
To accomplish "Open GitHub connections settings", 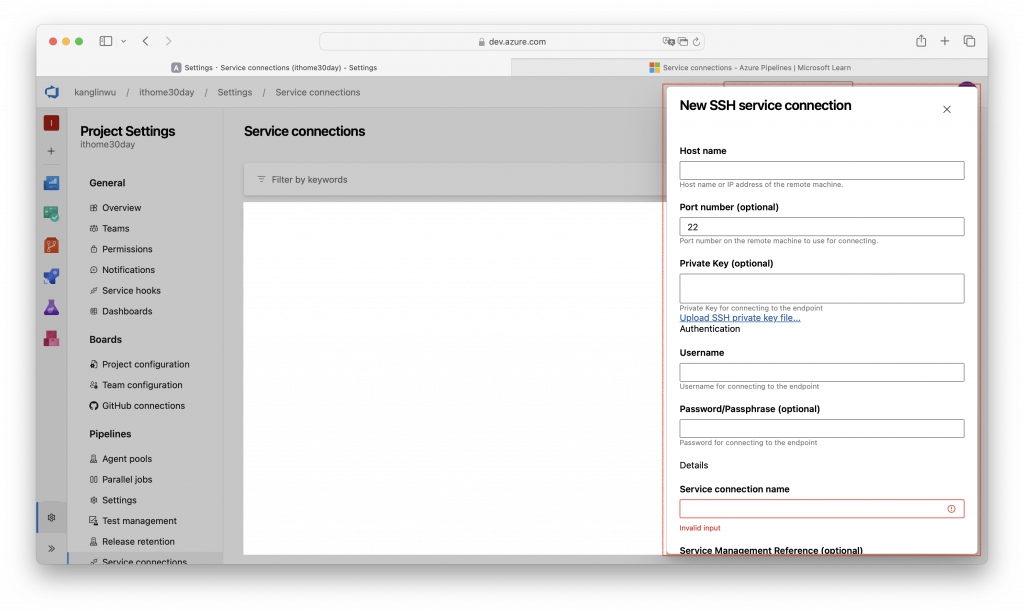I will [143, 406].
